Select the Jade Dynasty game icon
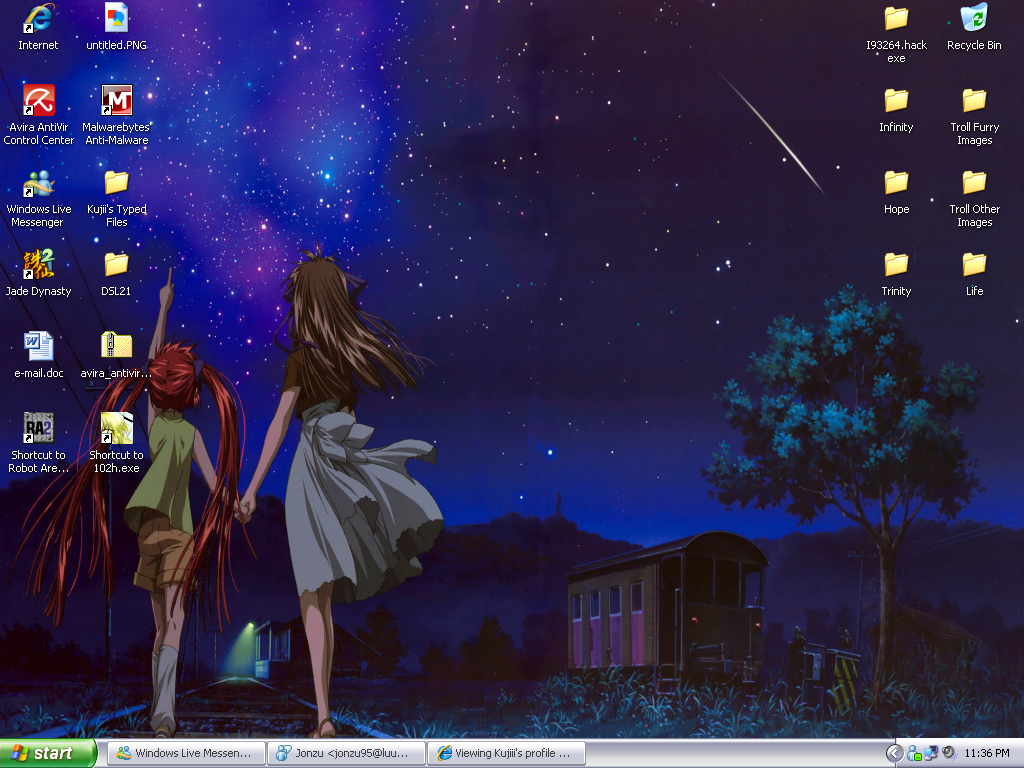The height and width of the screenshot is (768, 1024). pos(39,264)
